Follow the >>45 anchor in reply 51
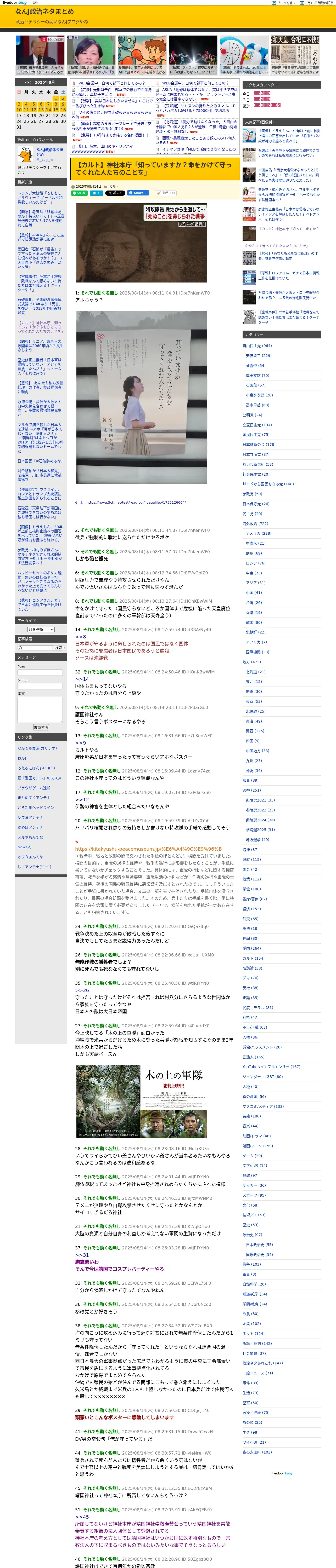Viewport: 336px width, 1568px height. pyautogui.click(x=82, y=1517)
